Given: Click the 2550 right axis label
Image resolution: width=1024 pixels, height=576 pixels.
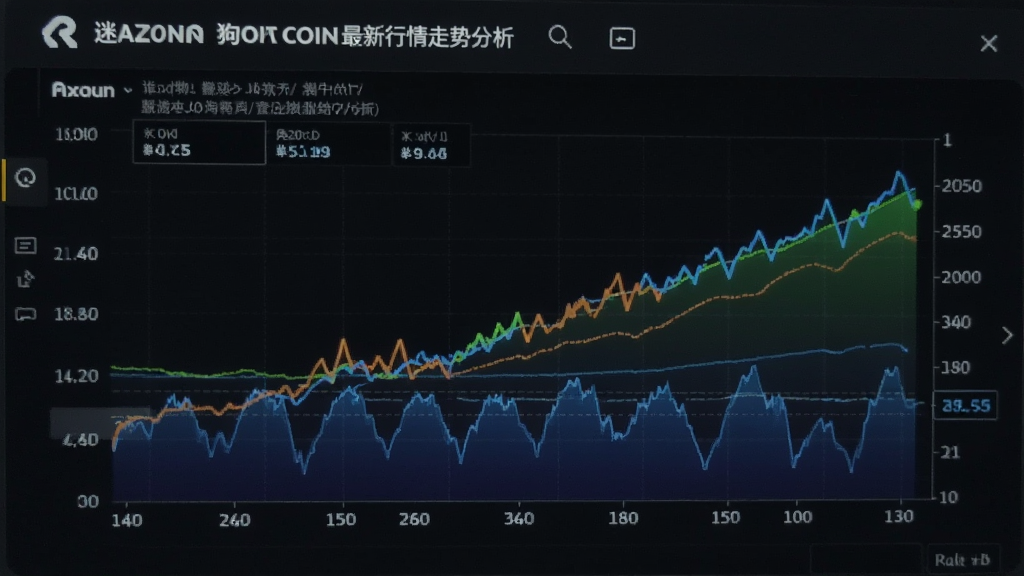Looking at the screenshot, I should [x=961, y=232].
